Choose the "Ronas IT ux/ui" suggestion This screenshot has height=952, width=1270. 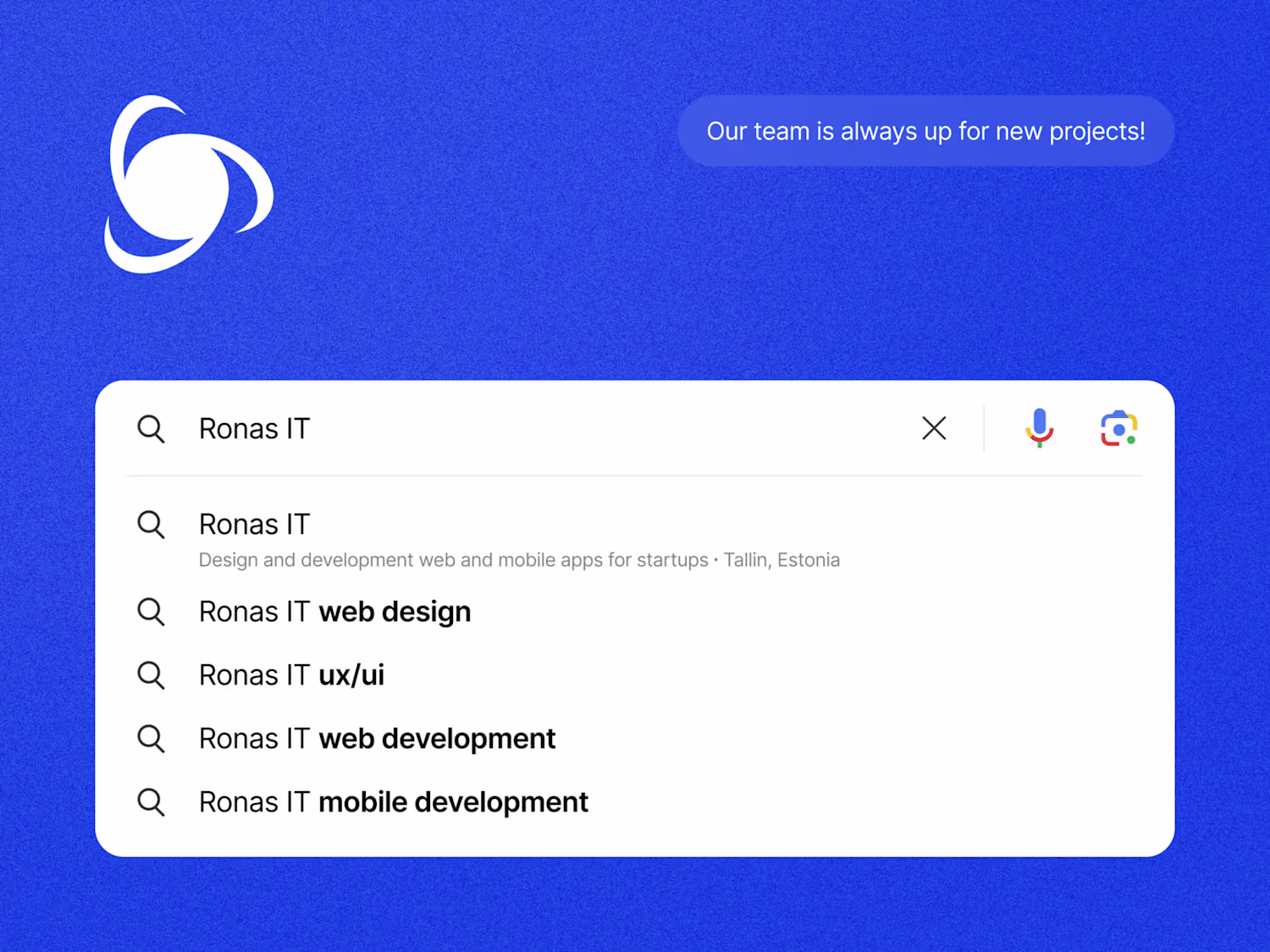(291, 675)
